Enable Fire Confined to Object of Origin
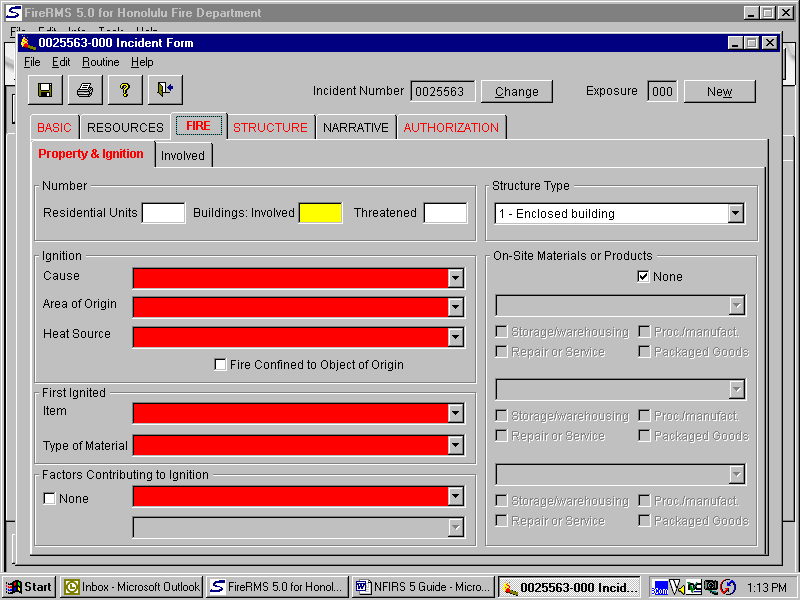Screen dimensions: 800x600 pyautogui.click(x=220, y=365)
